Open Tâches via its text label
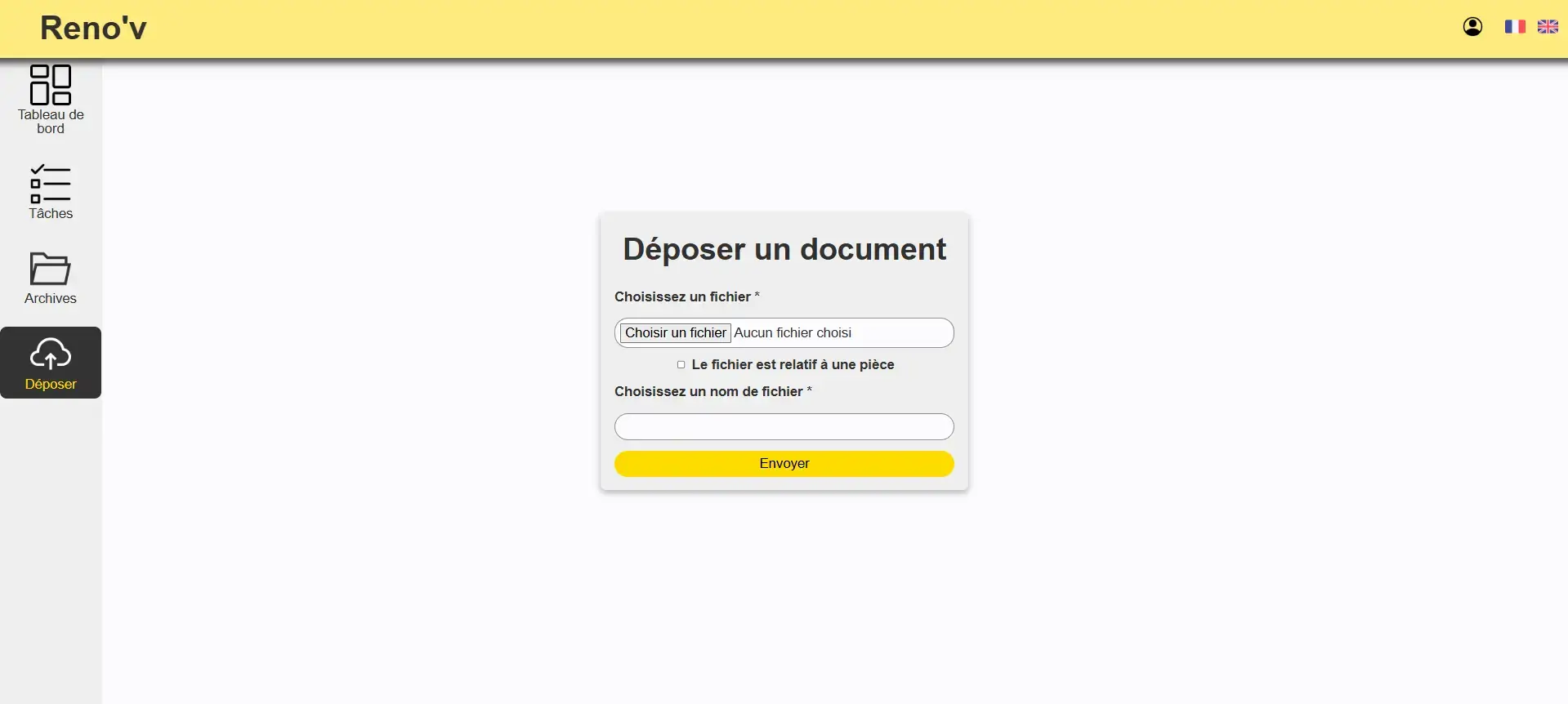This screenshot has width=1568, height=704. coord(51,214)
